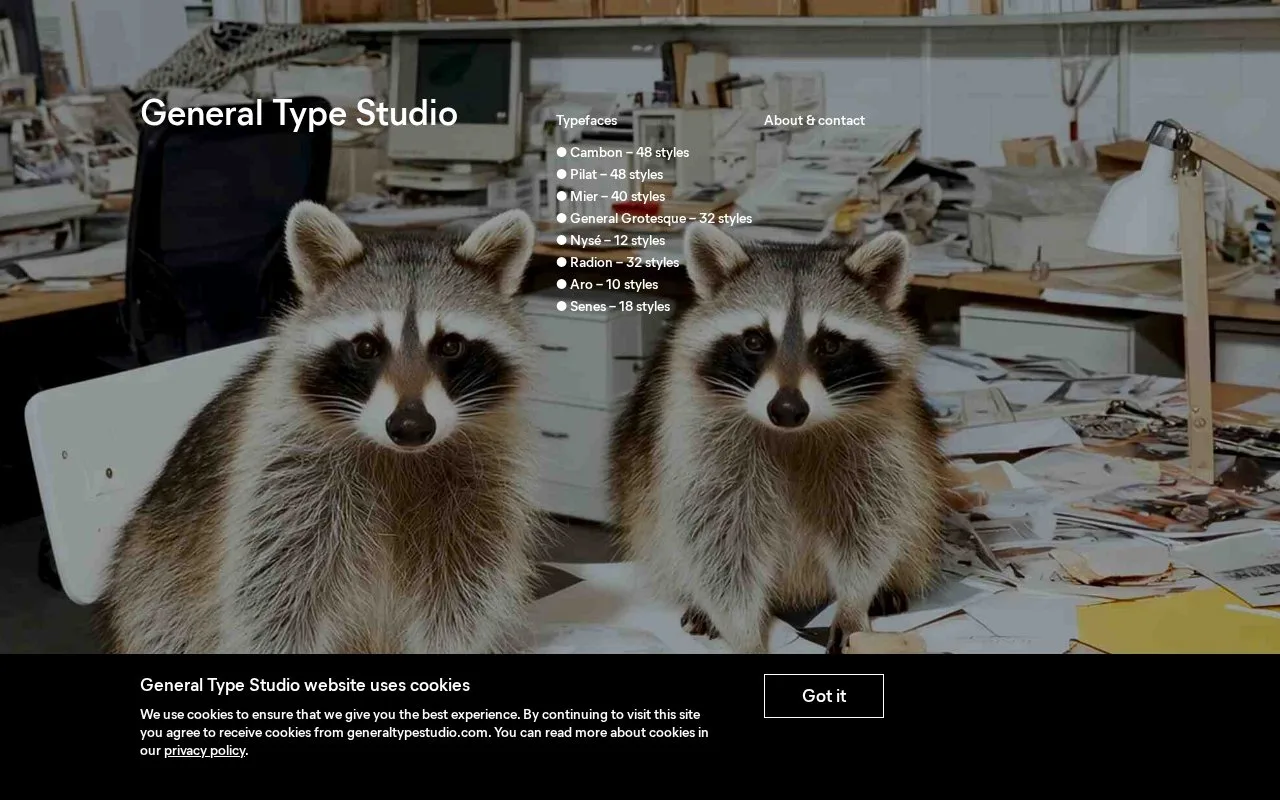Open the Typefaces menu heading
Image resolution: width=1280 pixels, height=800 pixels.
click(x=587, y=120)
